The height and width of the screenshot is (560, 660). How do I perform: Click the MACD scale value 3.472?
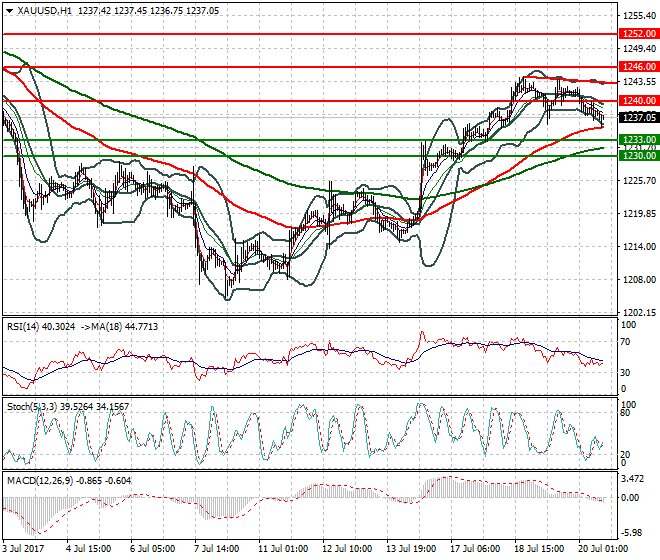[x=633, y=479]
